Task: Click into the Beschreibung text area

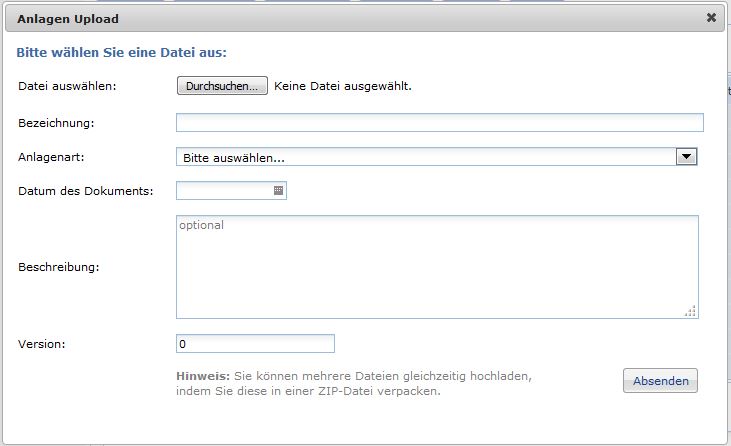Action: coord(437,267)
